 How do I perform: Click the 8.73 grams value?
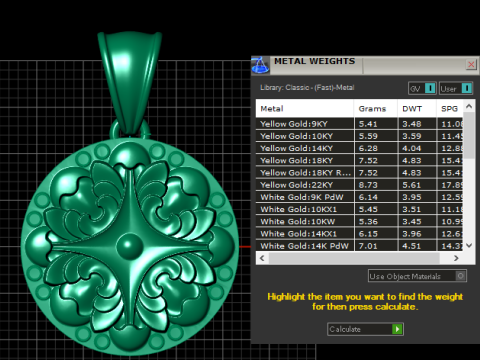[x=368, y=185]
